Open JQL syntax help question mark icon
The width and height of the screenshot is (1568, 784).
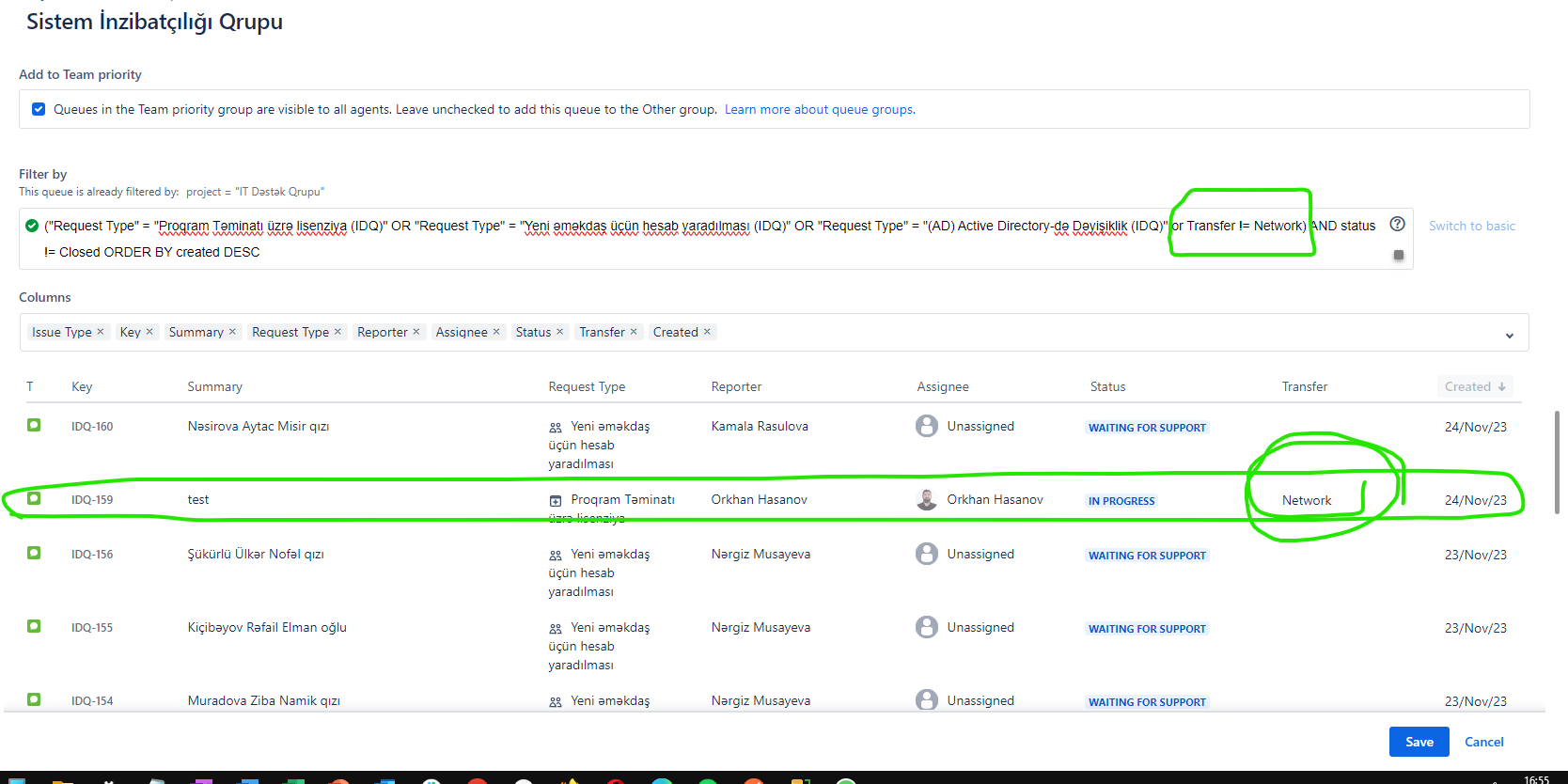pos(1398,224)
